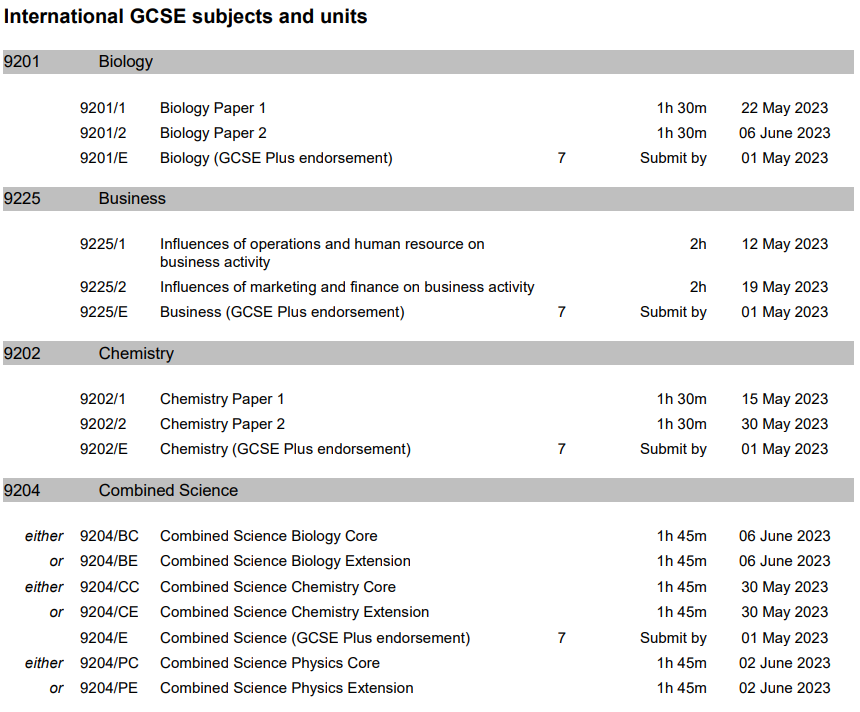The height and width of the screenshot is (712, 860).
Task: Click the 19 May 2023 date
Action: (785, 287)
